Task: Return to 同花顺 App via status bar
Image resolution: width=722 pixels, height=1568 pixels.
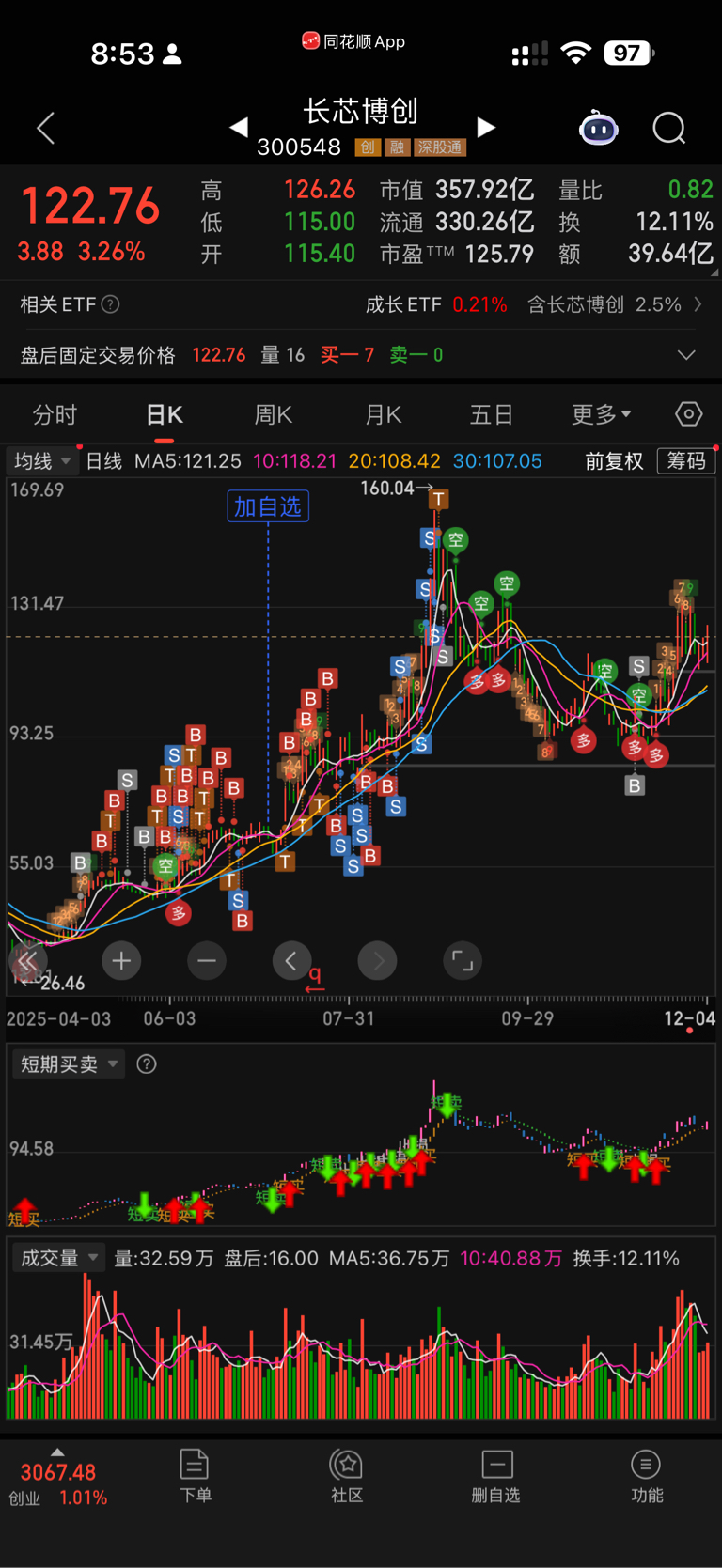Action: [x=353, y=41]
